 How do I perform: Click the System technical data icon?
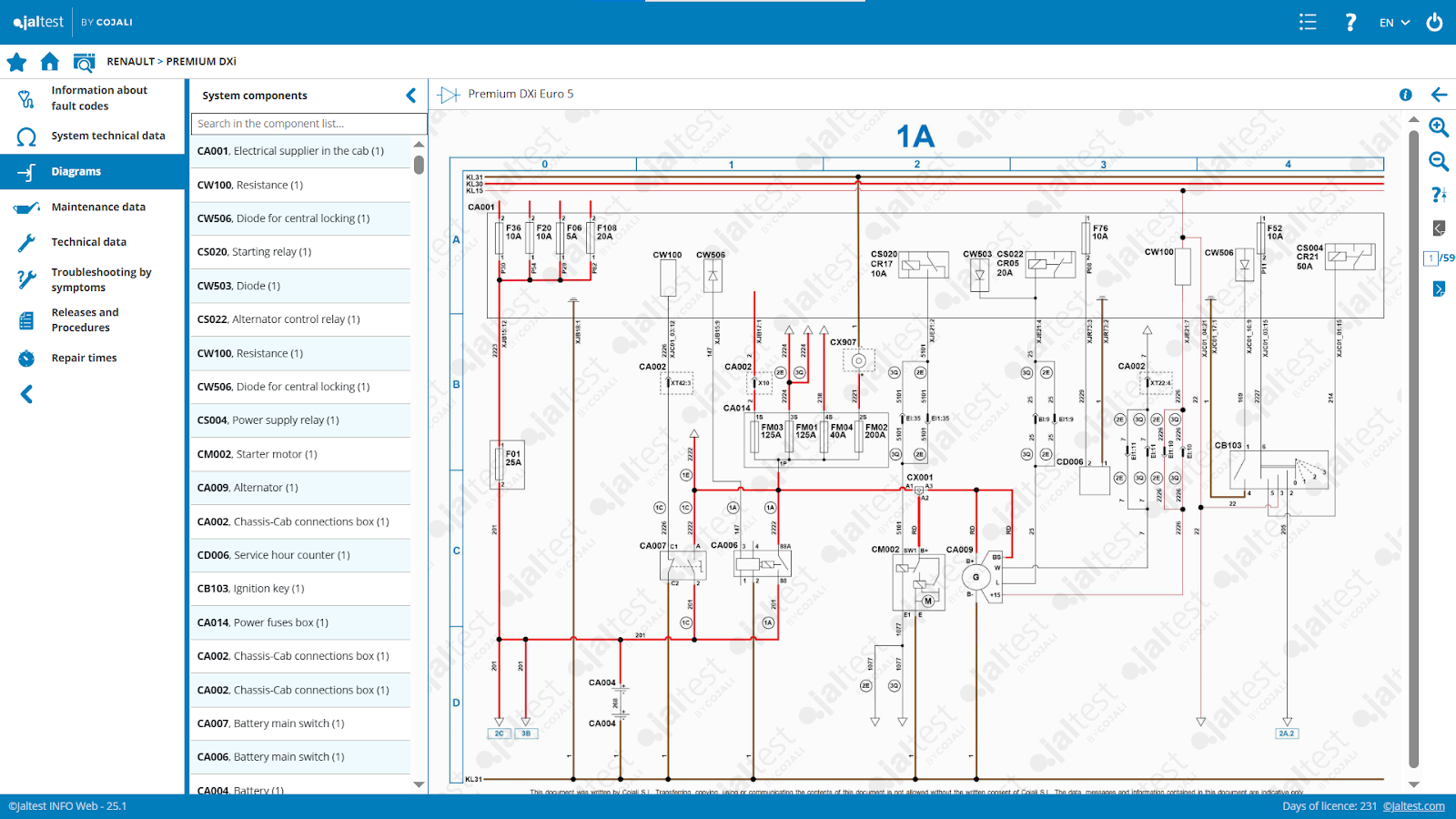tap(26, 136)
